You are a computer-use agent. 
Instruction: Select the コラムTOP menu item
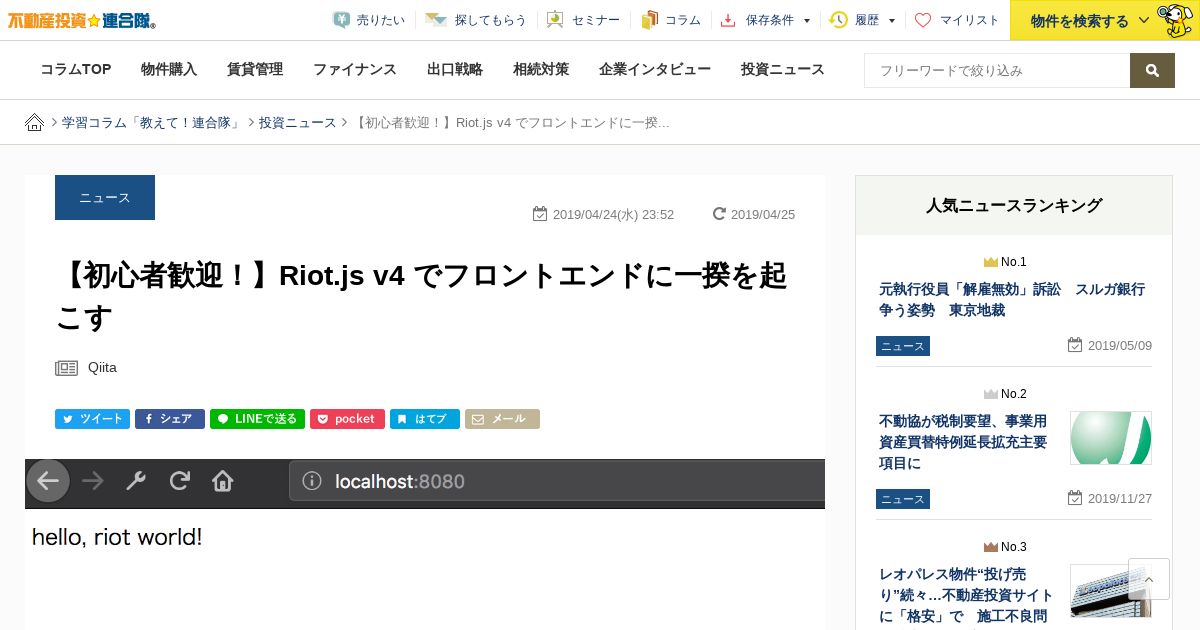[x=76, y=69]
